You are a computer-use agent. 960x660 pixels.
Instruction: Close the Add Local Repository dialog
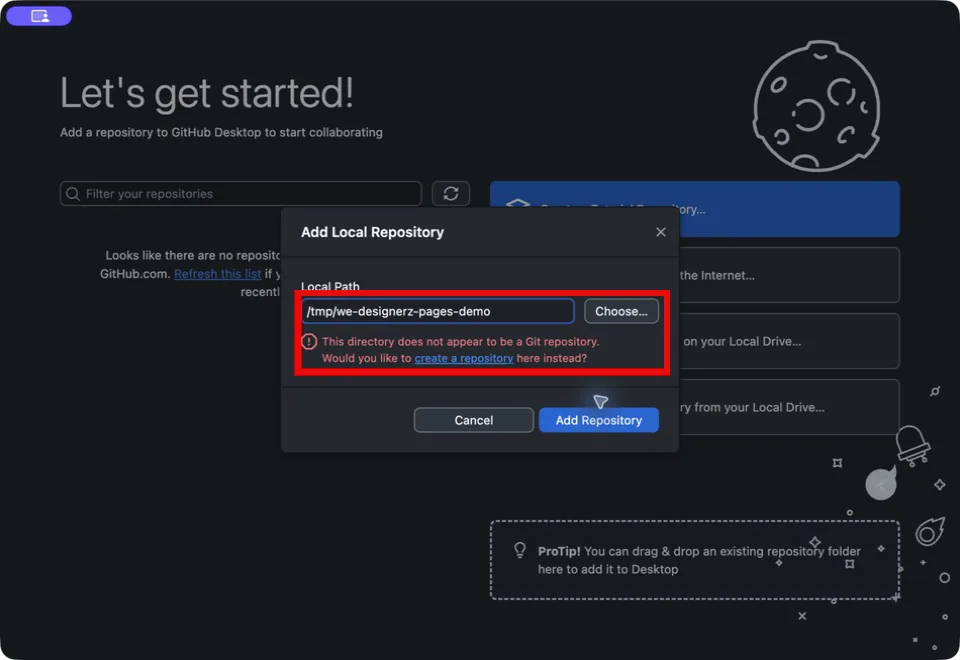coord(661,232)
